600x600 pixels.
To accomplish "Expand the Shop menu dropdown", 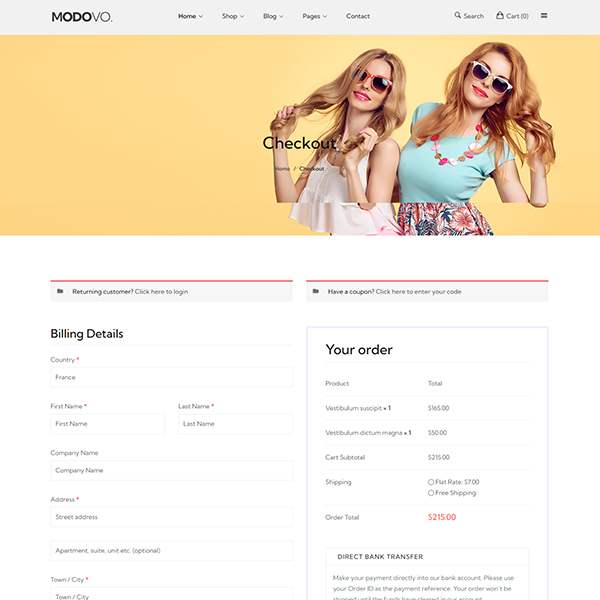I will 233,16.
